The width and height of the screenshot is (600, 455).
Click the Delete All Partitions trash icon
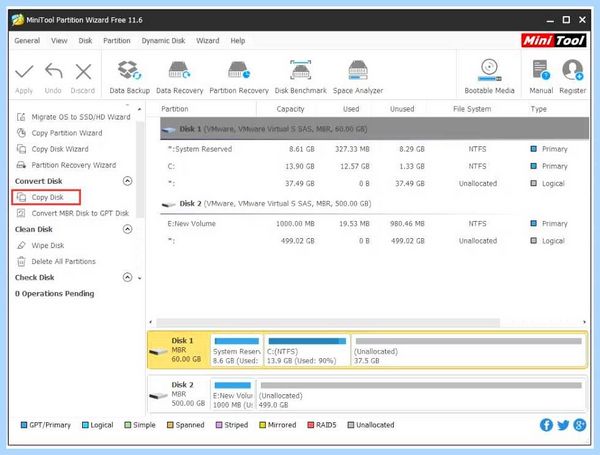pyautogui.click(x=21, y=261)
